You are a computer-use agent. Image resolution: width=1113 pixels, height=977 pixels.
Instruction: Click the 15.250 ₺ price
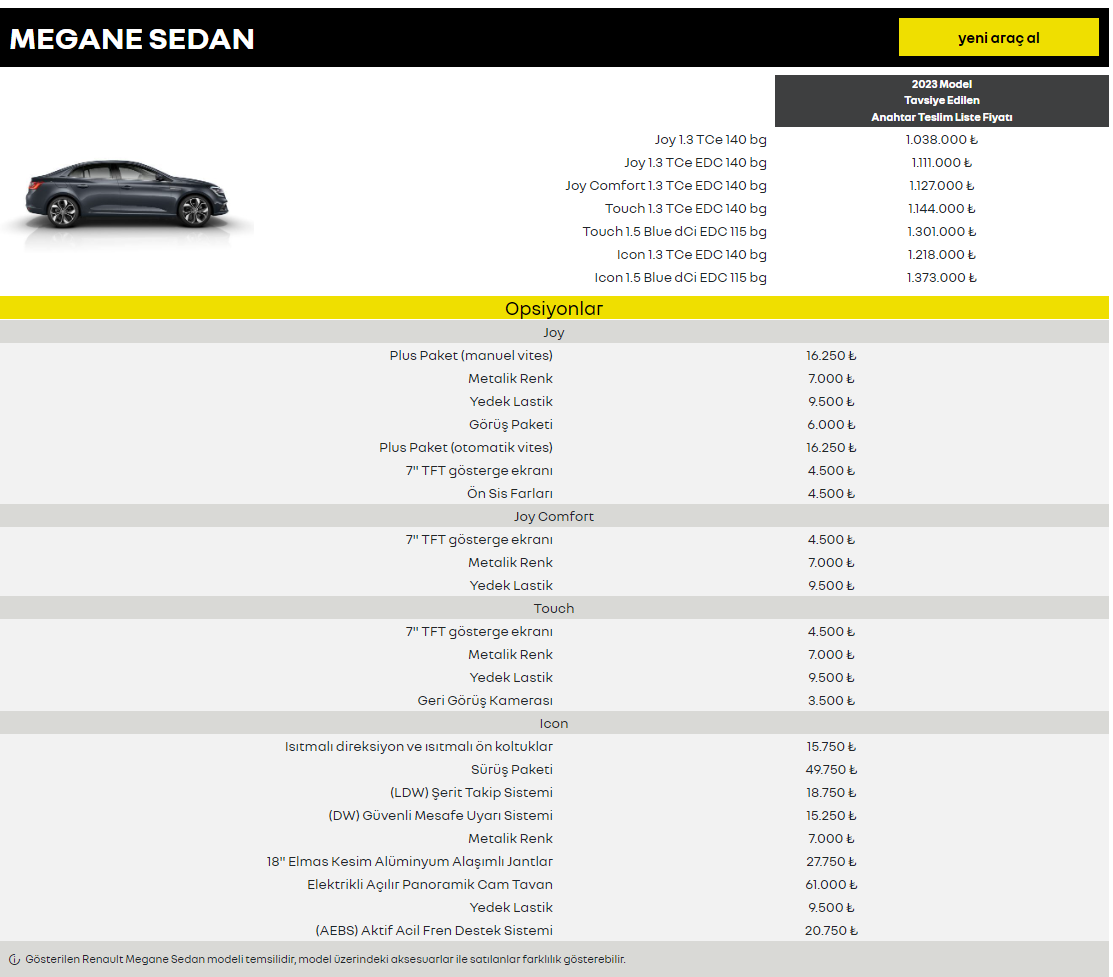[x=831, y=815]
